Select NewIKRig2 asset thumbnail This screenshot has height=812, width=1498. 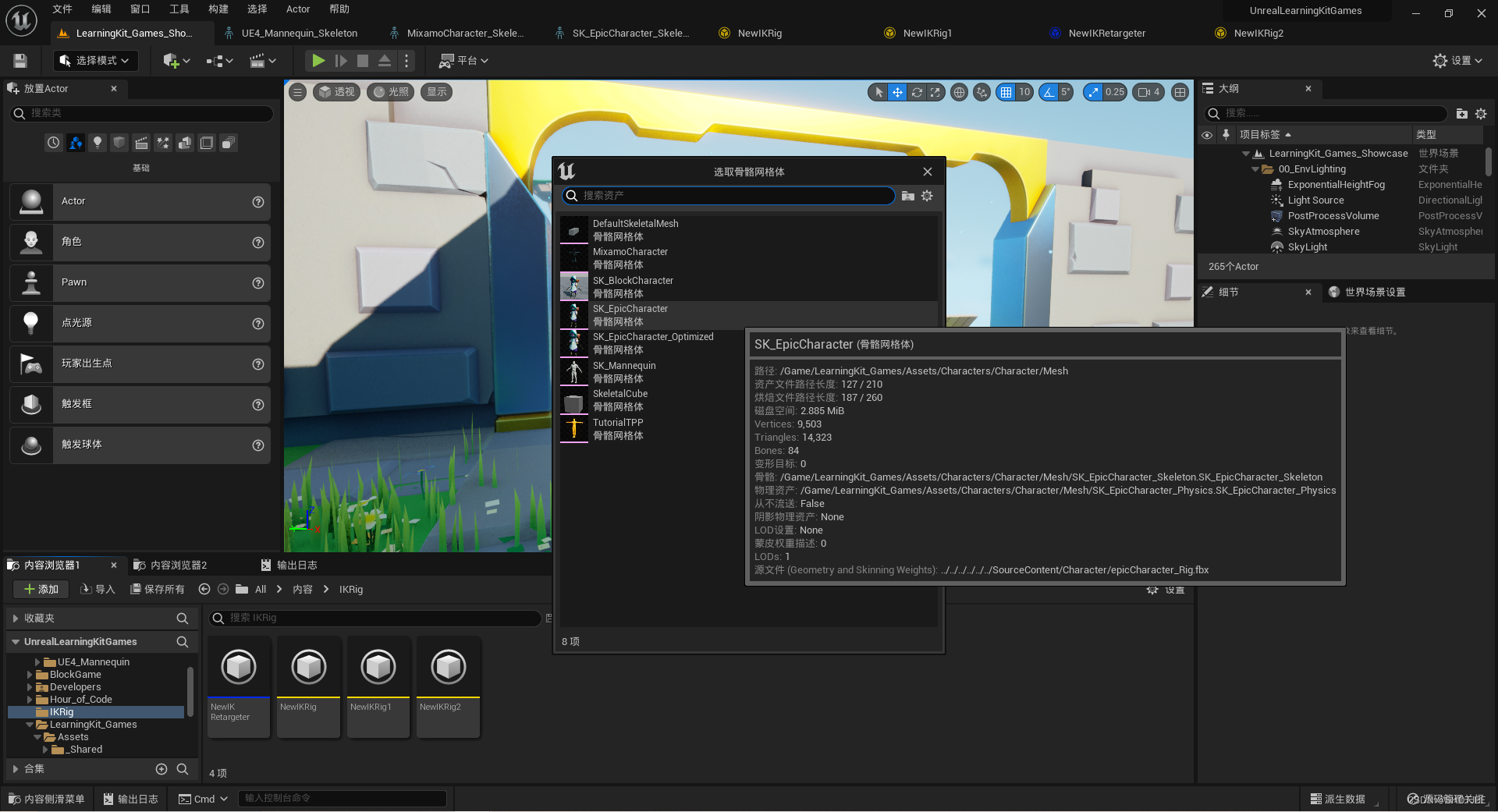[x=448, y=686]
